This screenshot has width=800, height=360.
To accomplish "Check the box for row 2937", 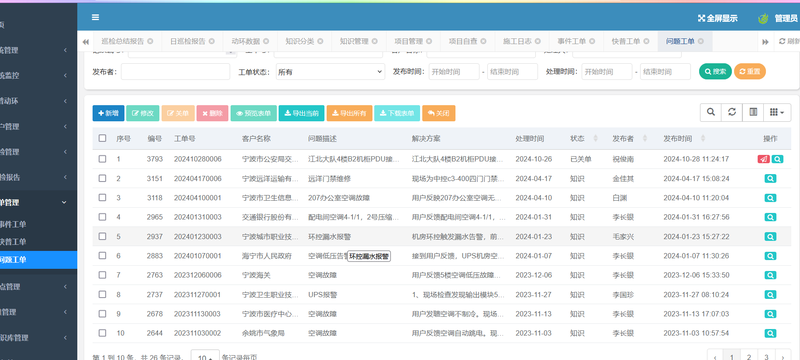I will [103, 237].
